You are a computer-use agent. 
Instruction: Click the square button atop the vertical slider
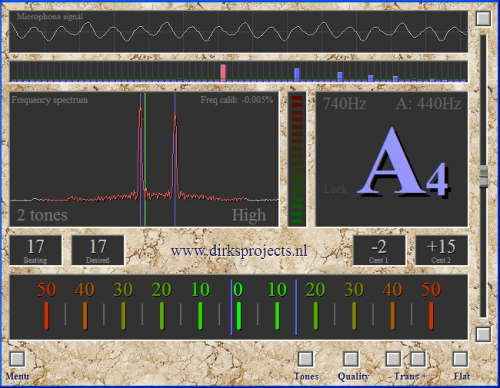pos(483,18)
